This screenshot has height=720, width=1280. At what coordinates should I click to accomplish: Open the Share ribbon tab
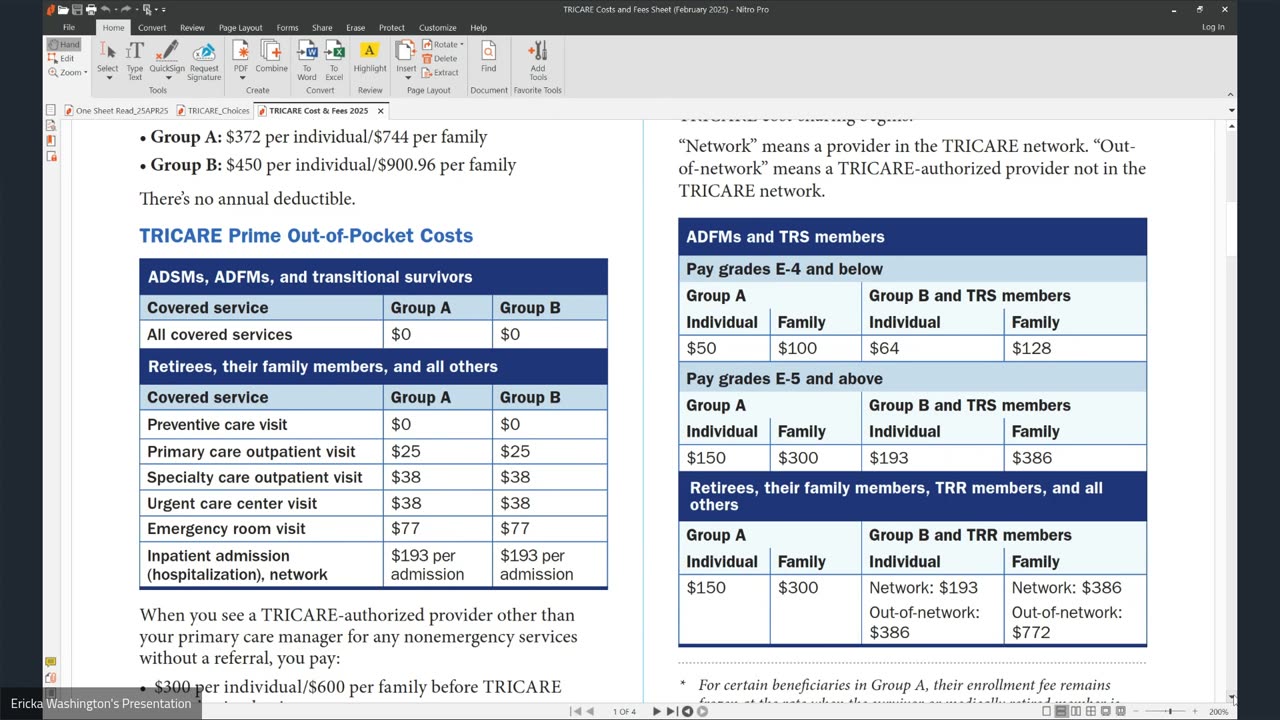click(x=322, y=28)
